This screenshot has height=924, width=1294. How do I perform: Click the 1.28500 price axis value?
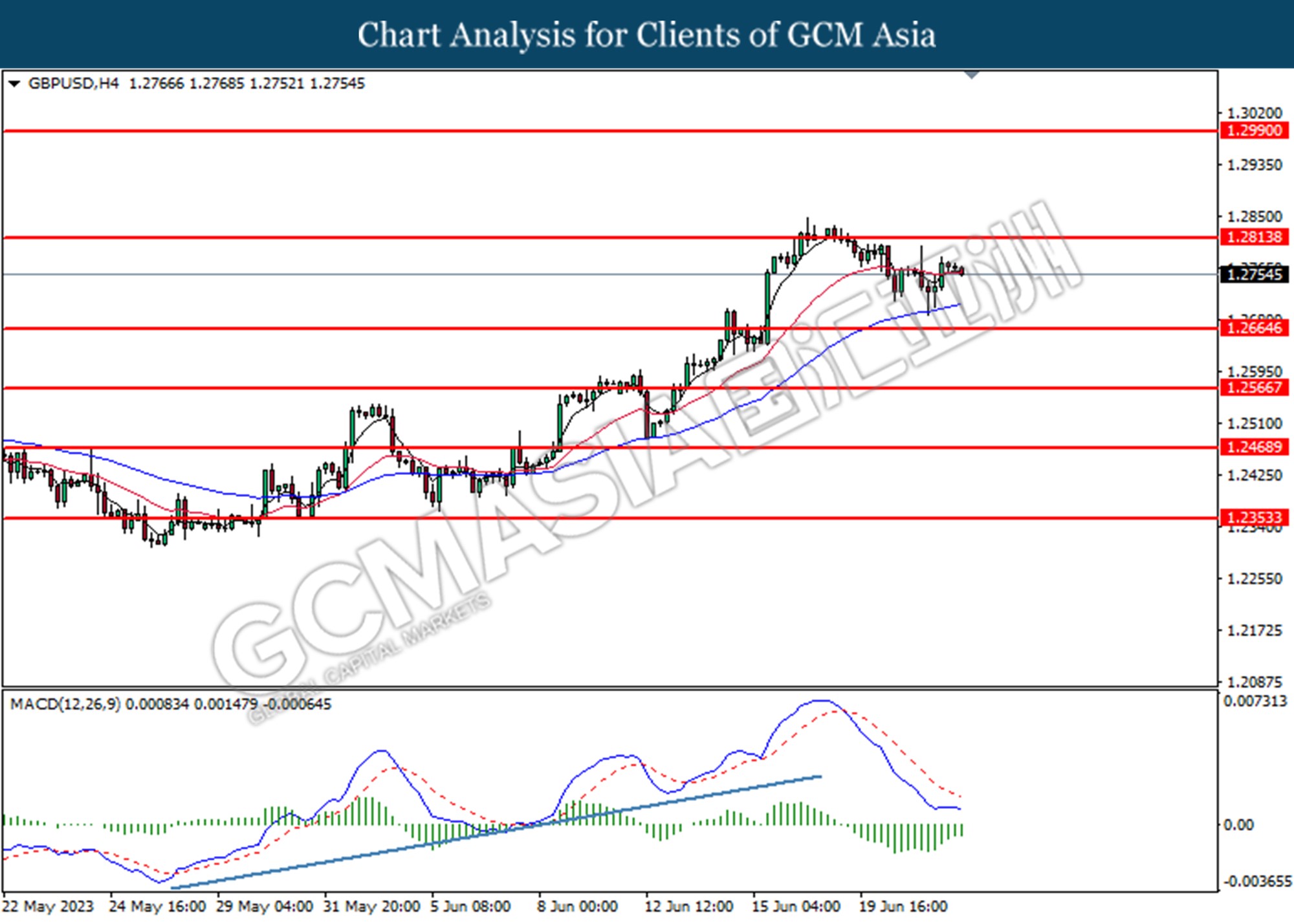(x=1255, y=217)
